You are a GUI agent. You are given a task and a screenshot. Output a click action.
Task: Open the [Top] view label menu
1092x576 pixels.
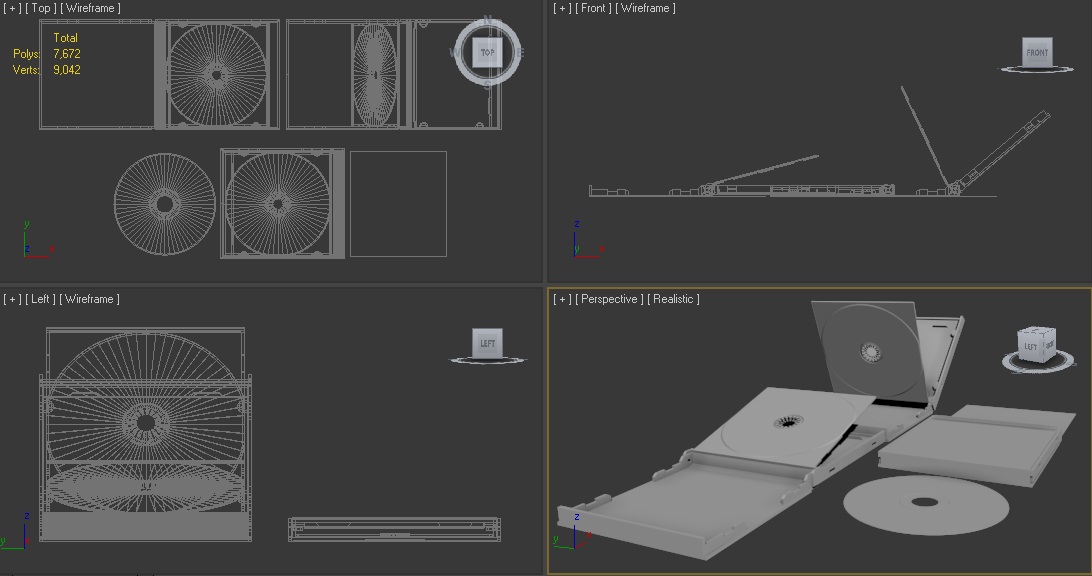[40, 8]
